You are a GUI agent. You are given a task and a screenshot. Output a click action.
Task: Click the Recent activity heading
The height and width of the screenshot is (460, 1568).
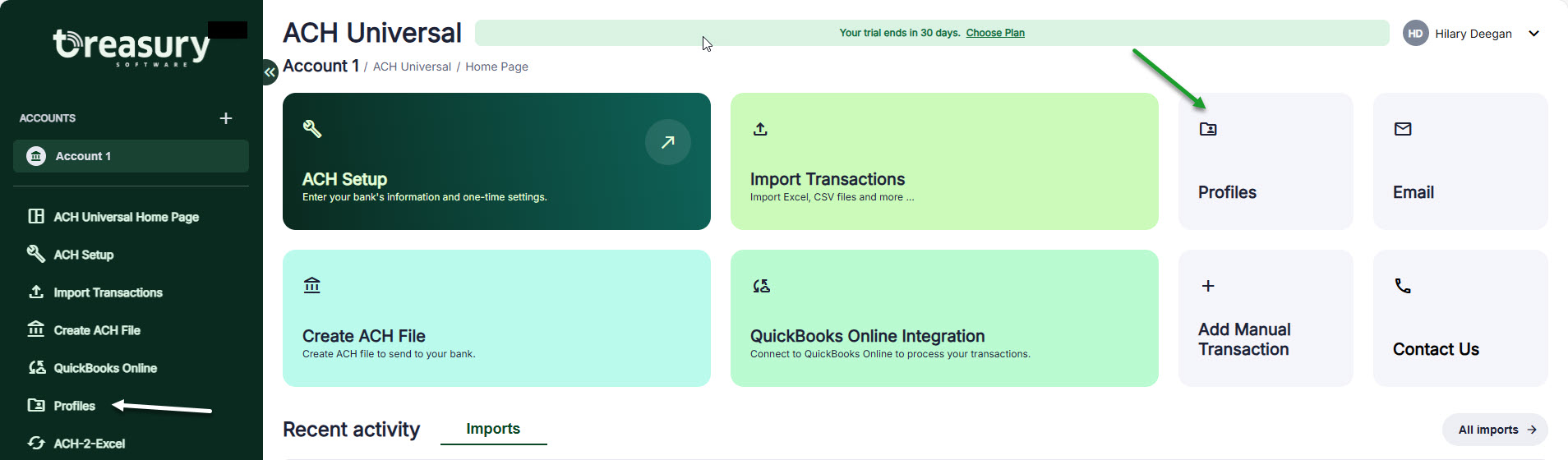click(351, 430)
